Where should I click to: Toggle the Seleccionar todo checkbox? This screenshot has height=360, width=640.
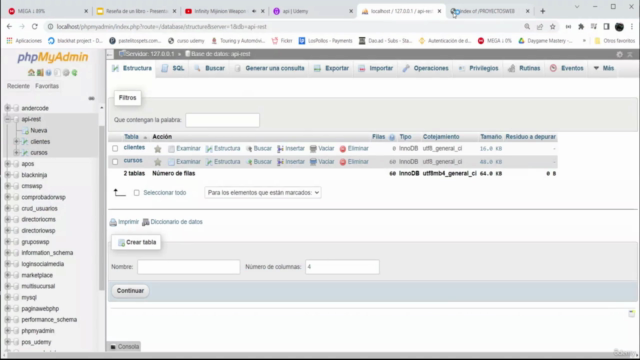tap(137, 193)
